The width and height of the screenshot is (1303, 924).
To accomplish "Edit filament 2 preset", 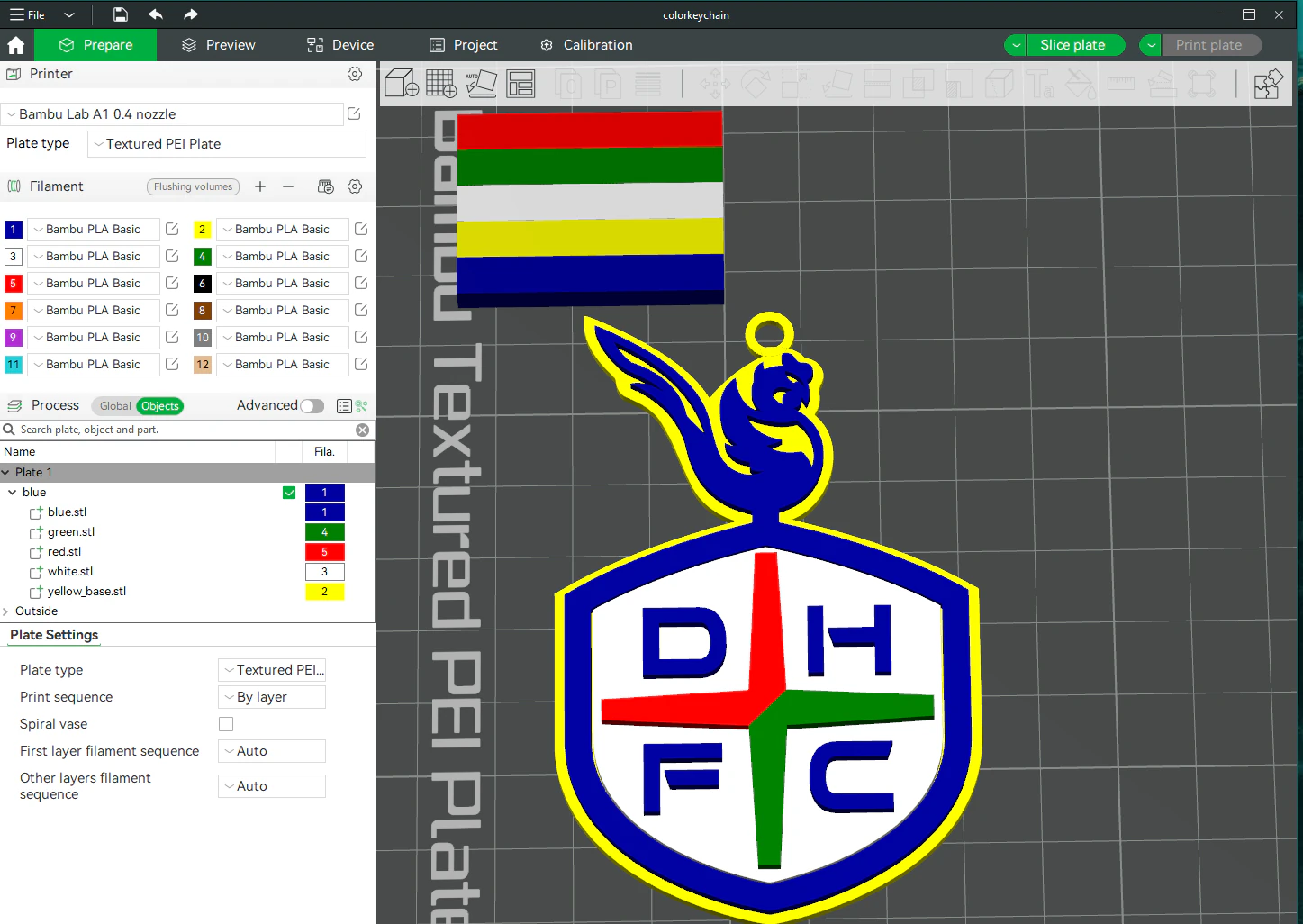I will (x=361, y=229).
